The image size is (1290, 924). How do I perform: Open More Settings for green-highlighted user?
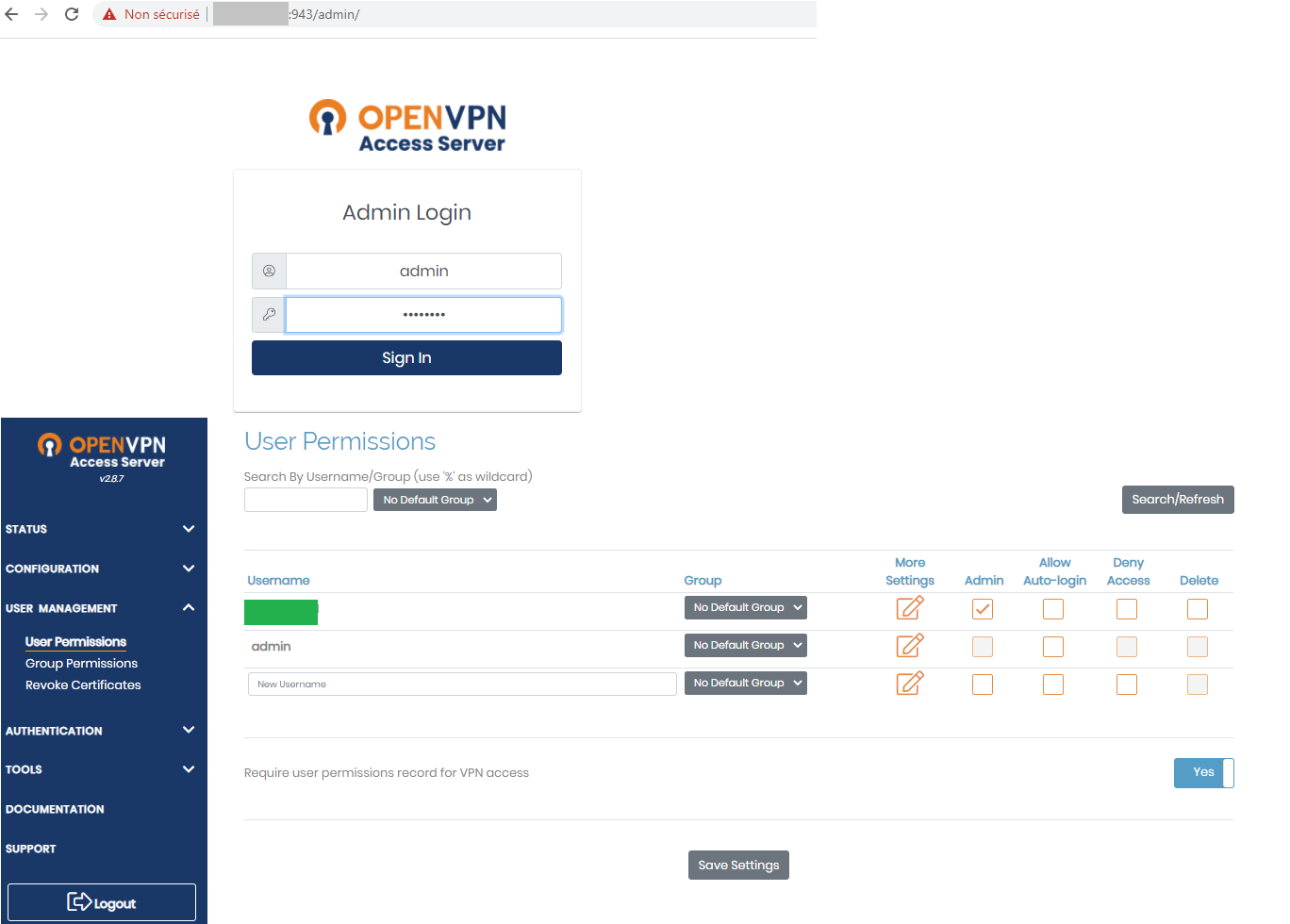click(910, 608)
